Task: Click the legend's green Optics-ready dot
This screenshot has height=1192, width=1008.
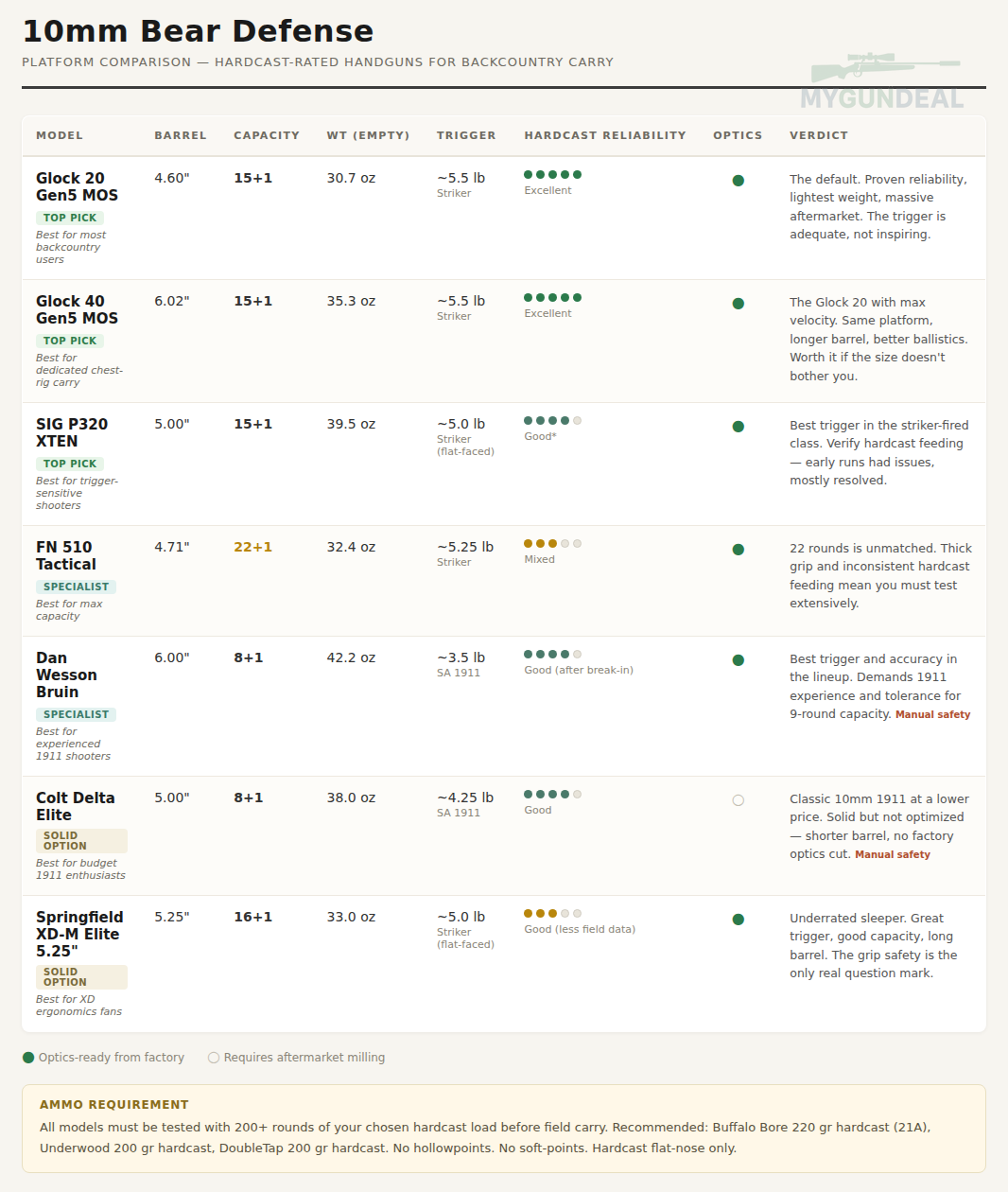Action: coord(28,1058)
